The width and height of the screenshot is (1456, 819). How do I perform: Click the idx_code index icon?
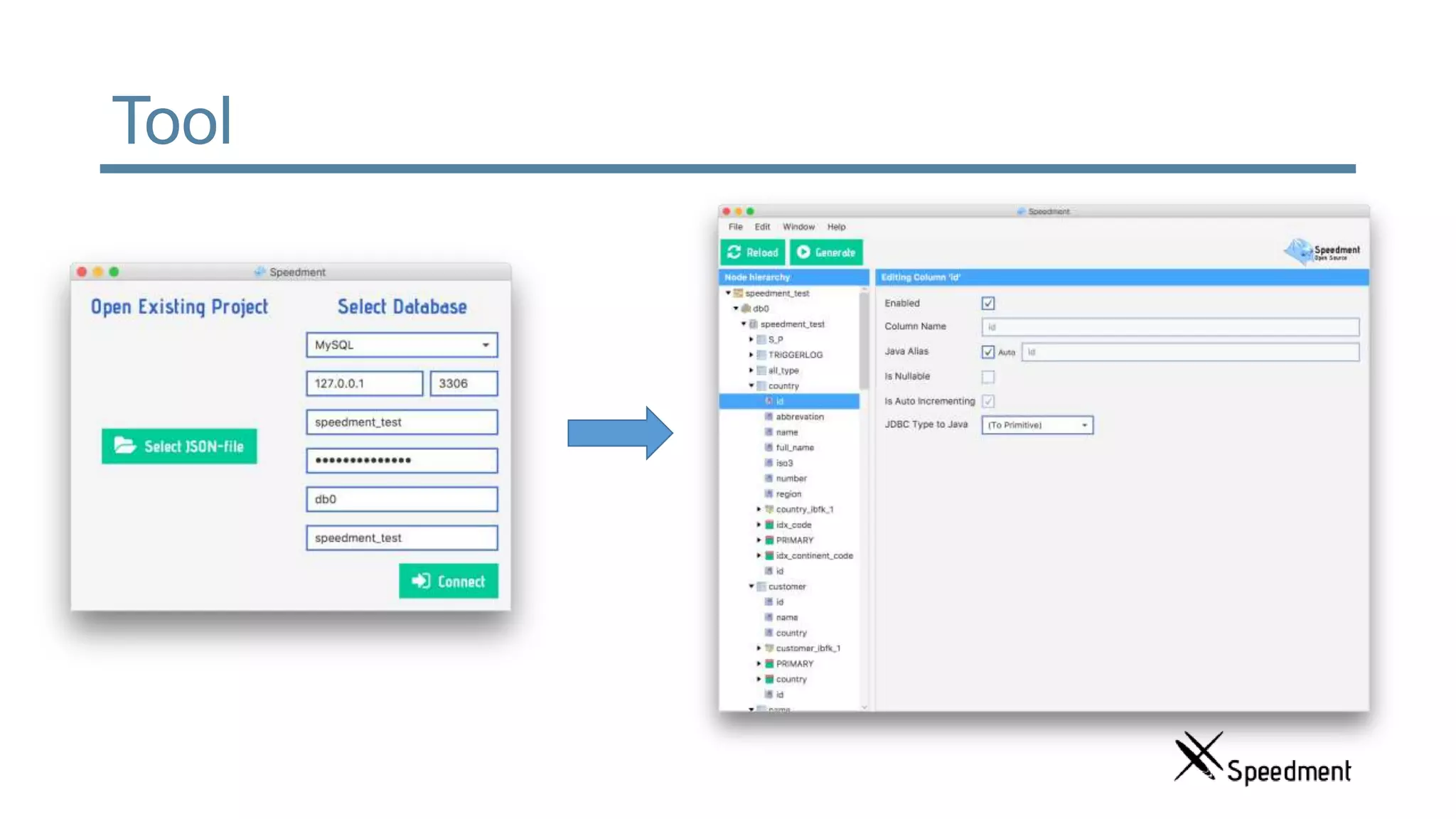coord(769,525)
